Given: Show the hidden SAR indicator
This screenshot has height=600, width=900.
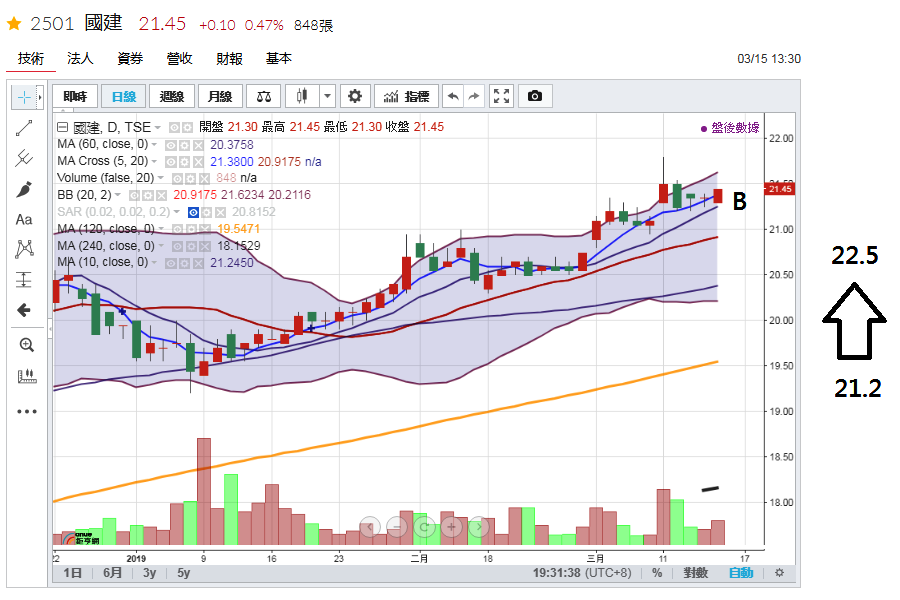Looking at the screenshot, I should coord(195,212).
